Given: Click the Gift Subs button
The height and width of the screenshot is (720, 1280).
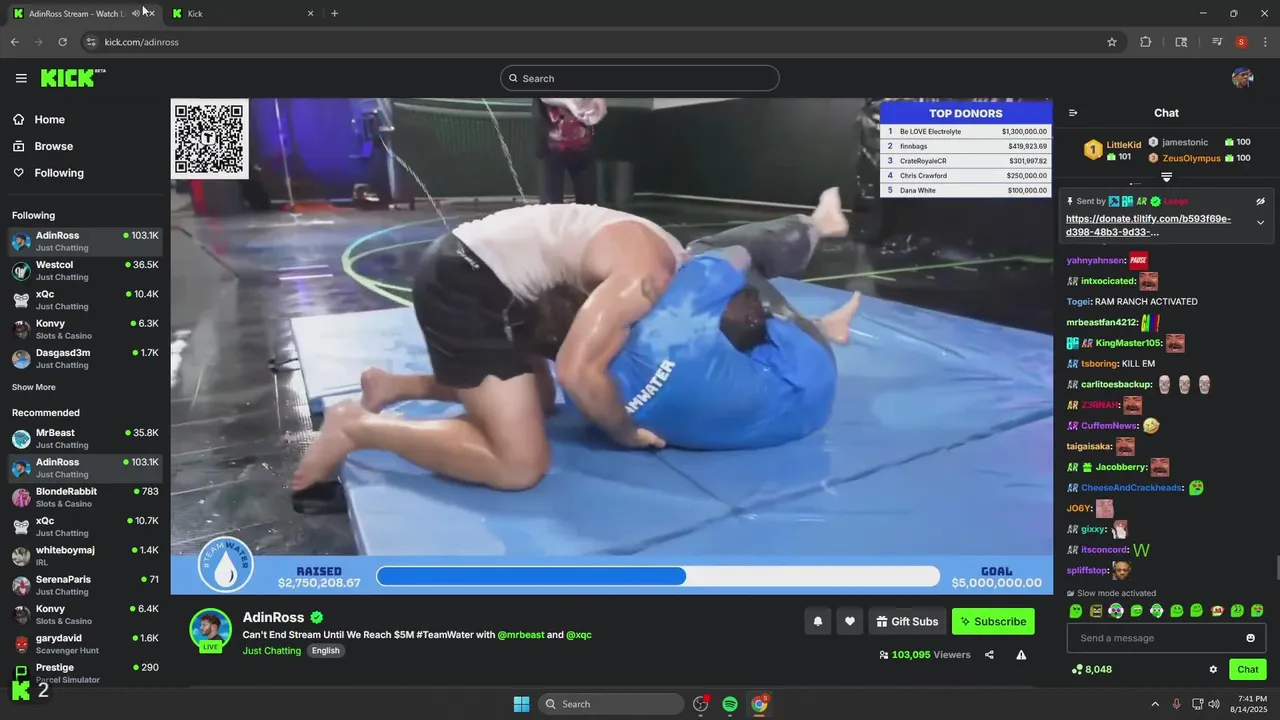Looking at the screenshot, I should (x=907, y=621).
